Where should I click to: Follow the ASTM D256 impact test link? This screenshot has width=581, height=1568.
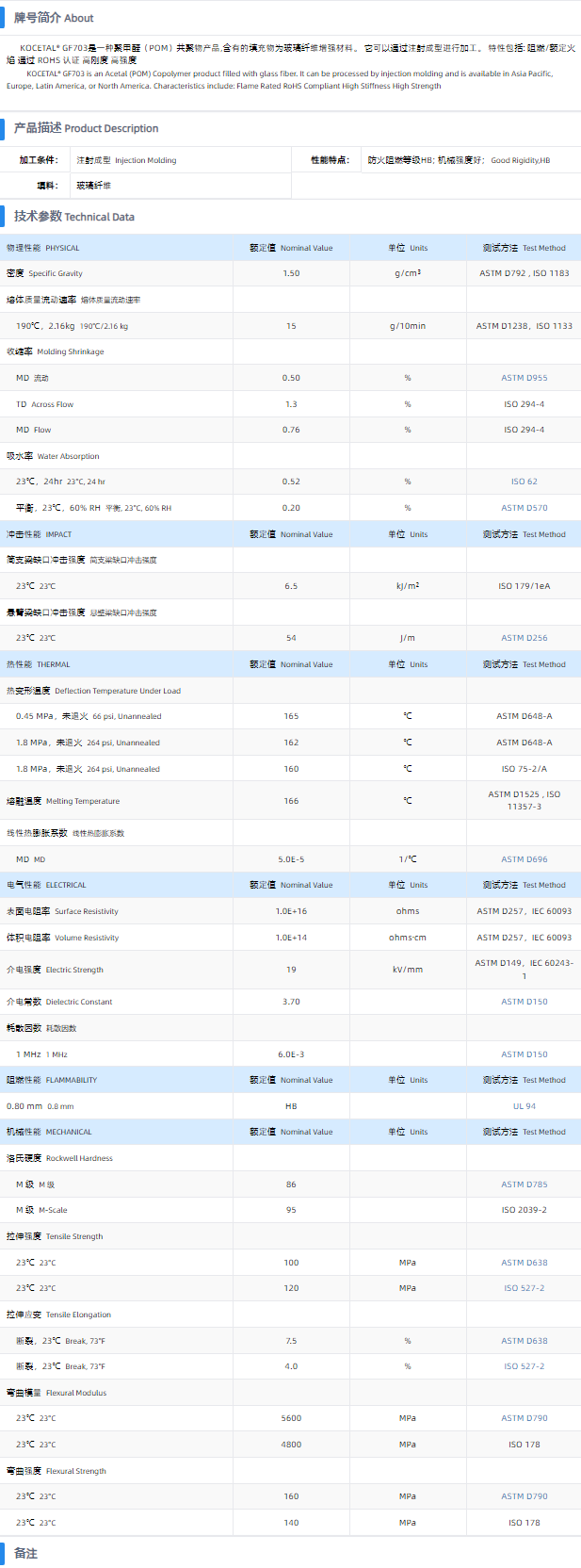[x=524, y=638]
